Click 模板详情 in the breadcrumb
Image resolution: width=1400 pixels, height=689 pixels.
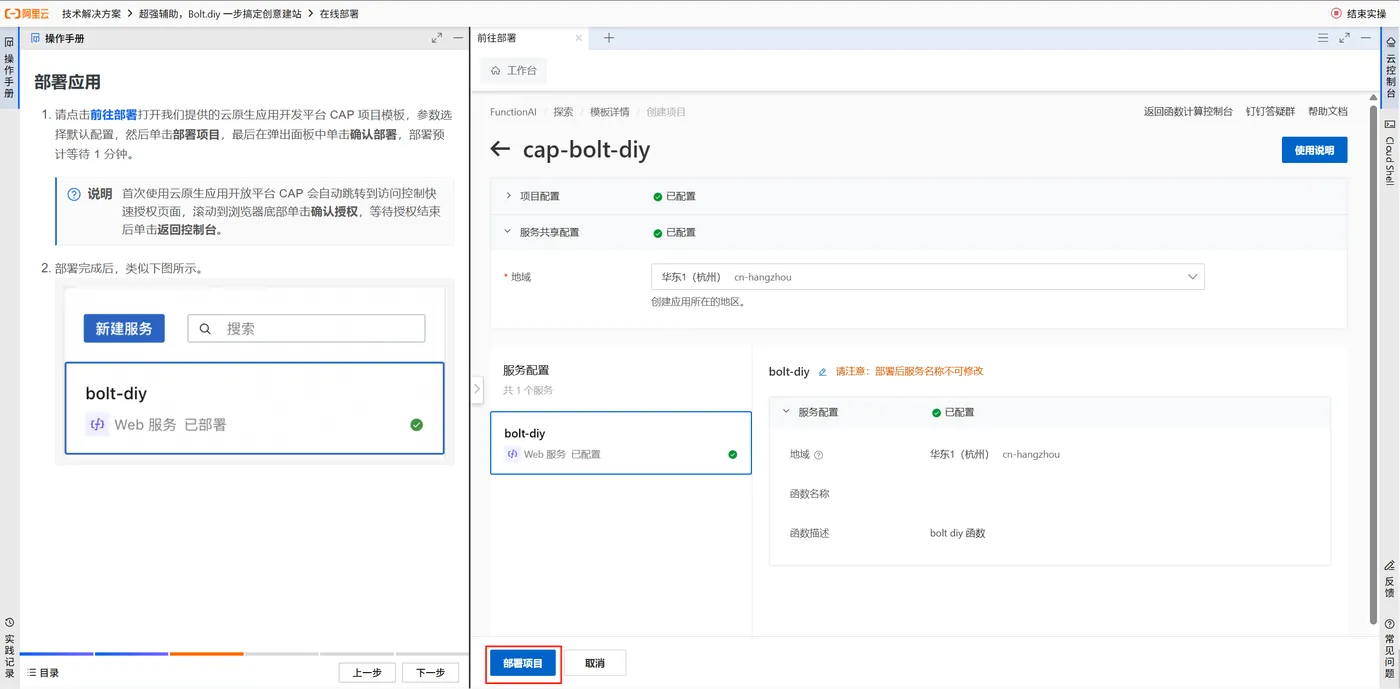(609, 112)
